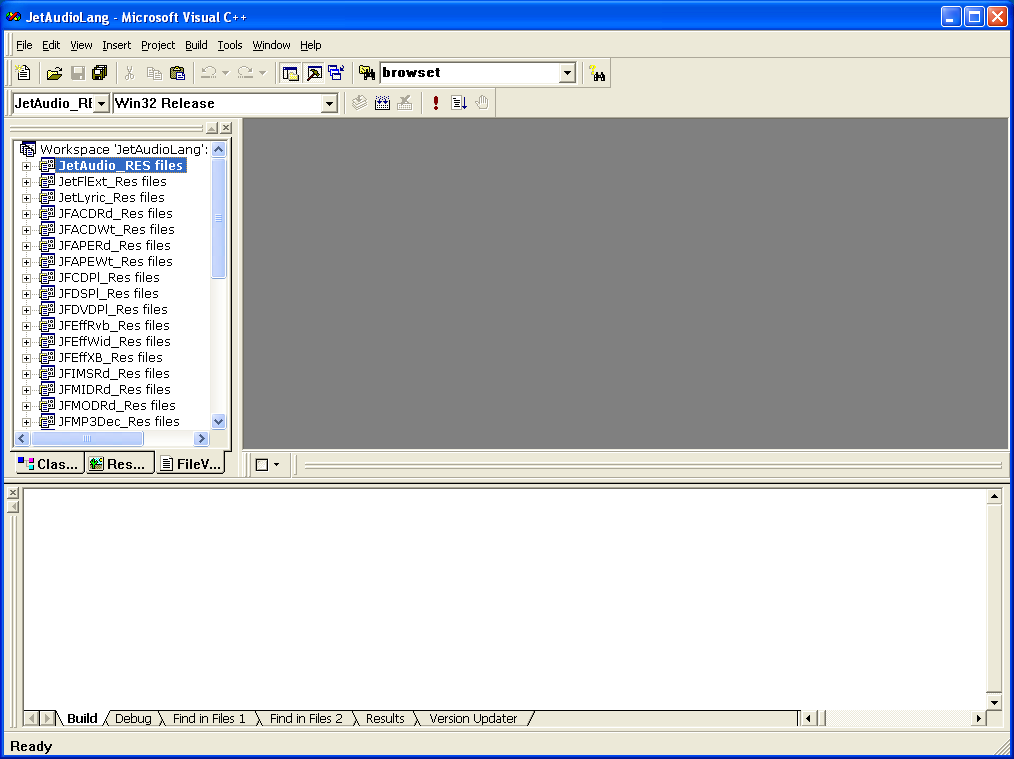1014x759 pixels.
Task: Toggle the Workspace window toolbar button
Action: (291, 73)
